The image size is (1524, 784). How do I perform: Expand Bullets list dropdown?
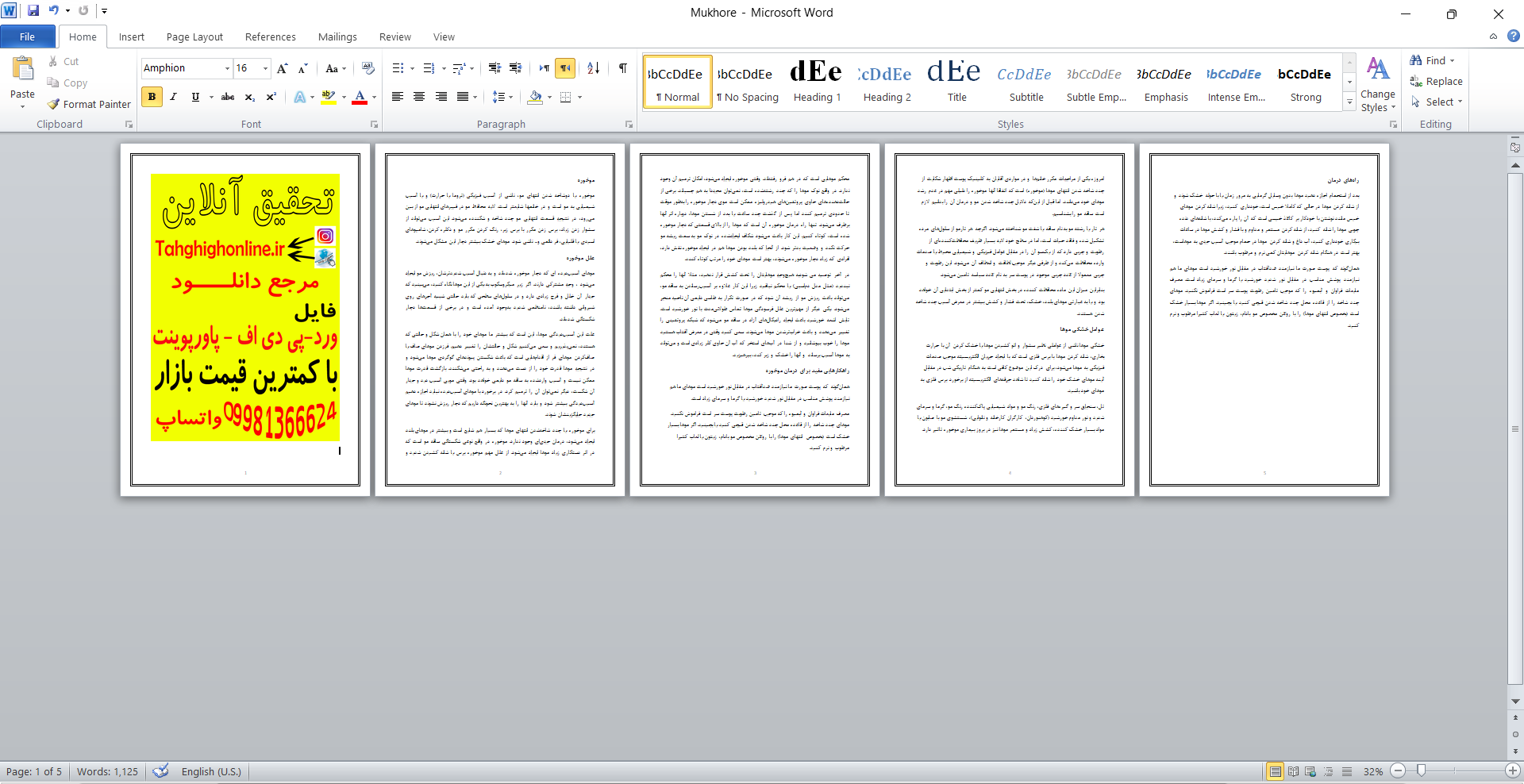tap(413, 68)
